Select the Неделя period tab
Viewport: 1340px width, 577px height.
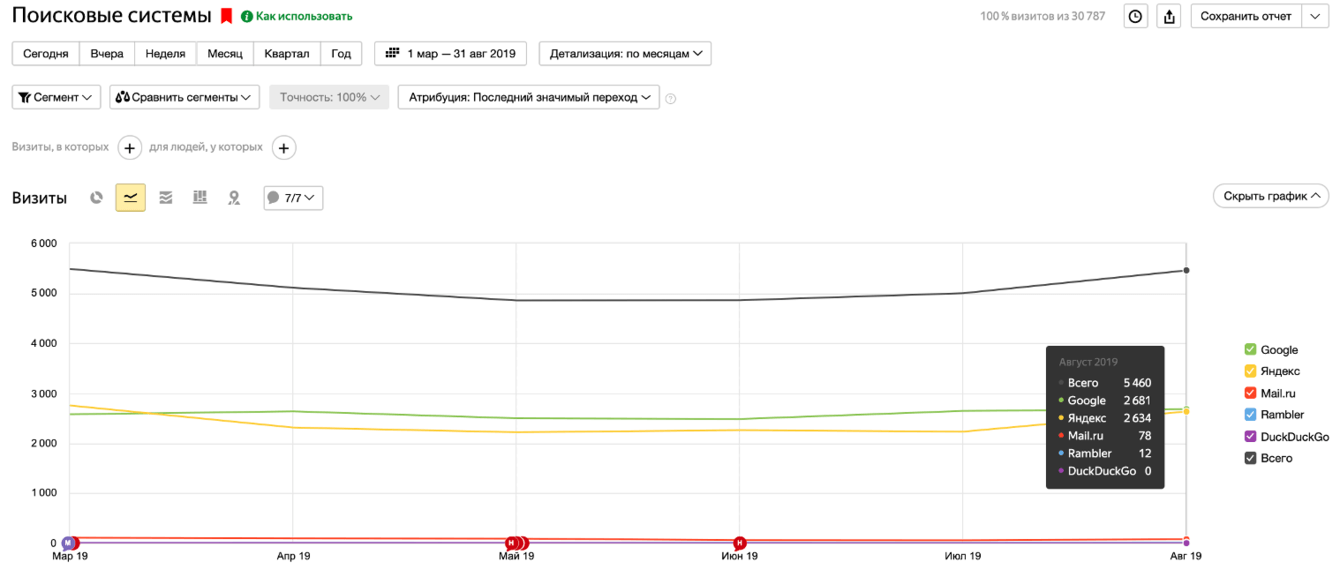(x=165, y=53)
